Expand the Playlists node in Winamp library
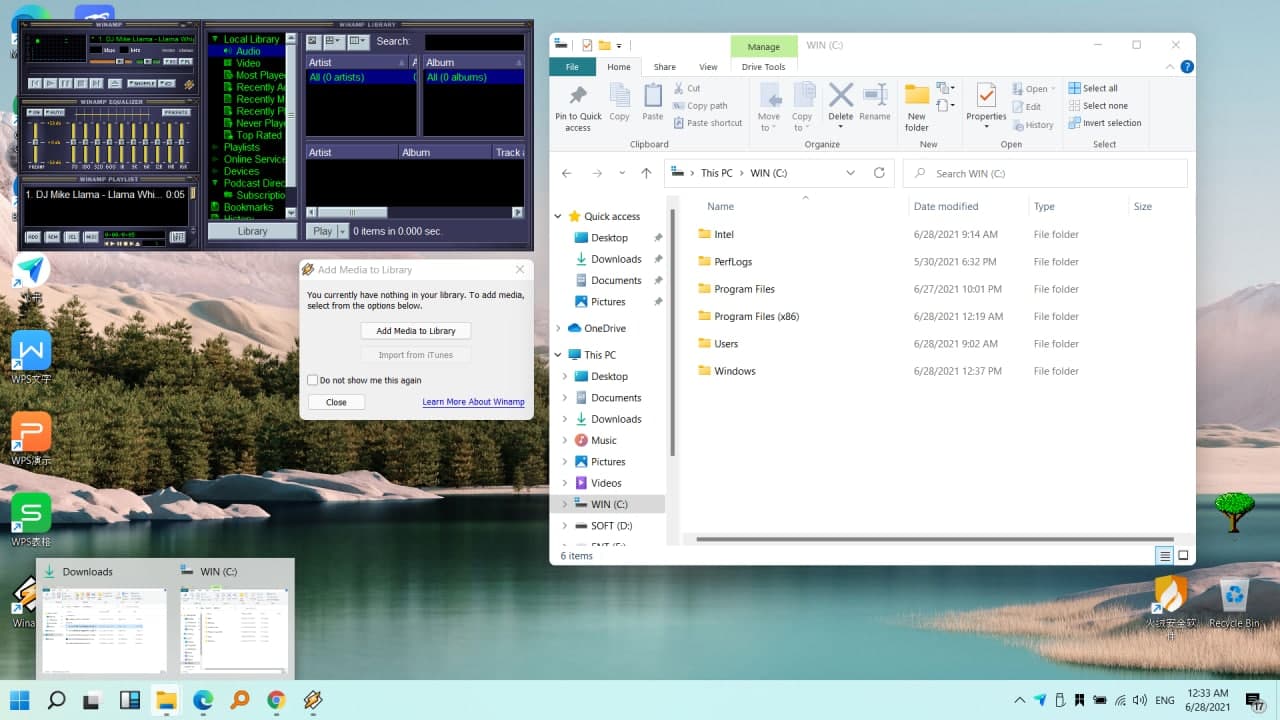 [214, 147]
